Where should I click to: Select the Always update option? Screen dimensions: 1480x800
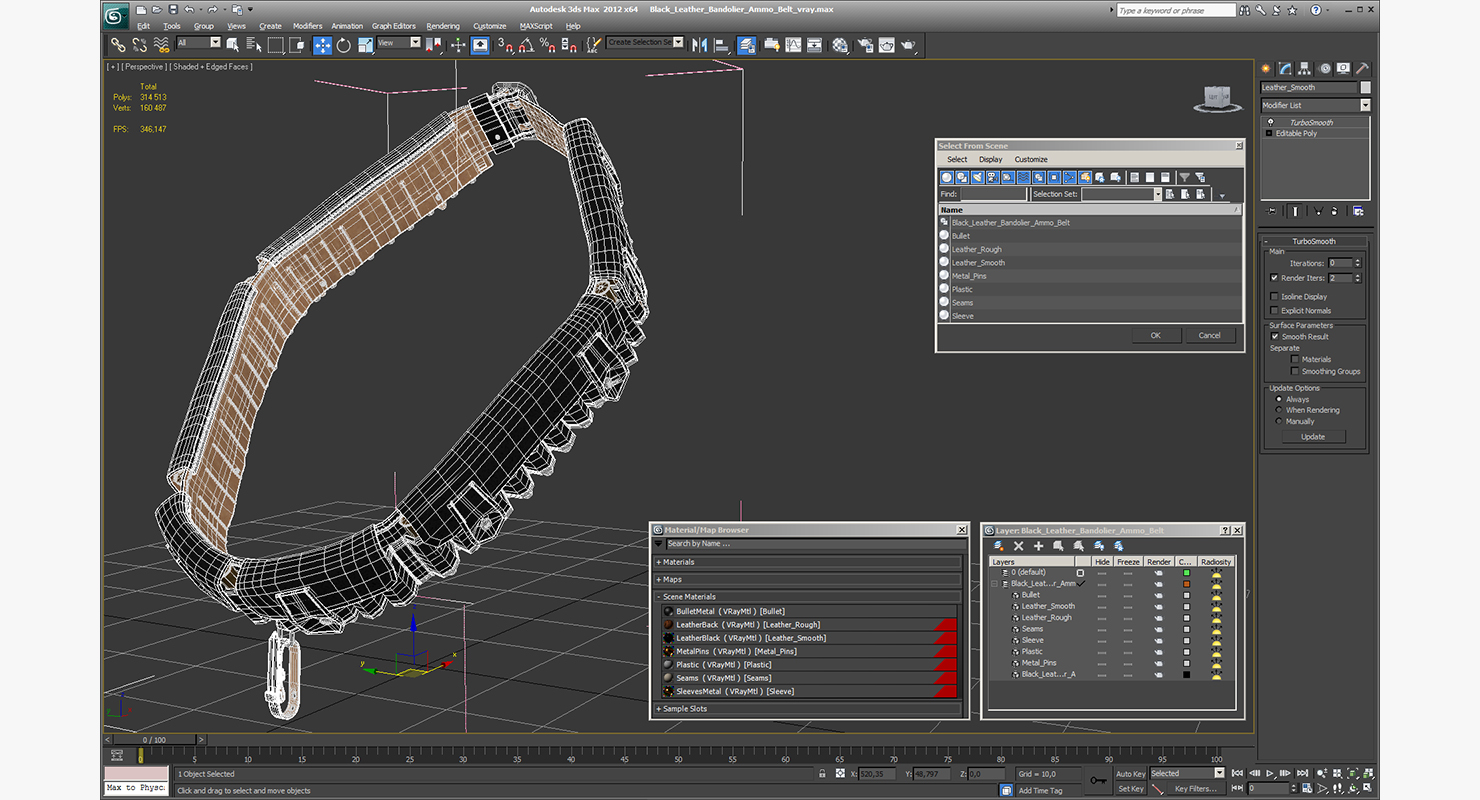pyautogui.click(x=1278, y=399)
